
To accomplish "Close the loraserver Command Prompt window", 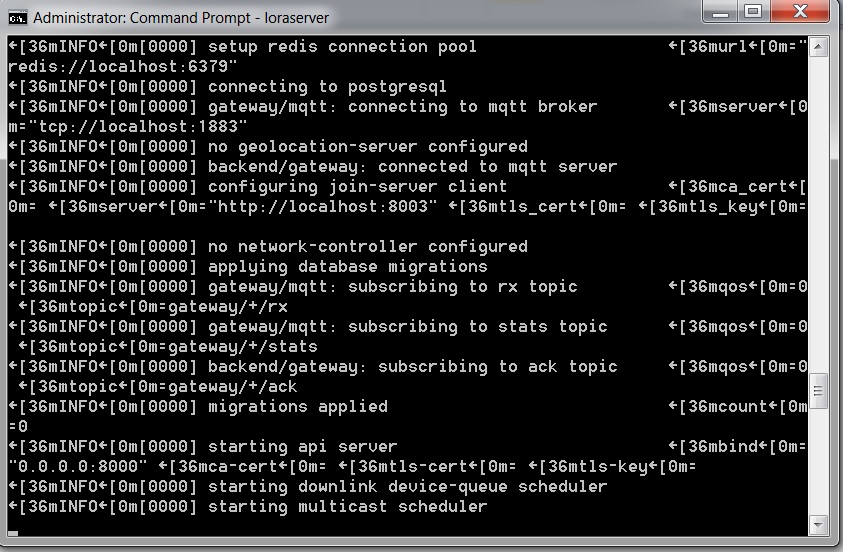I will [x=801, y=12].
